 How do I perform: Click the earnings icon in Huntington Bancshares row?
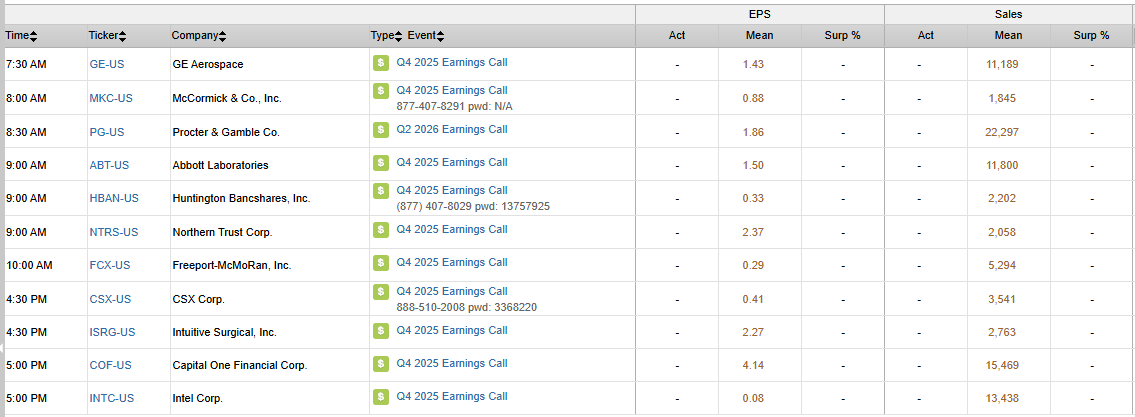[380, 191]
